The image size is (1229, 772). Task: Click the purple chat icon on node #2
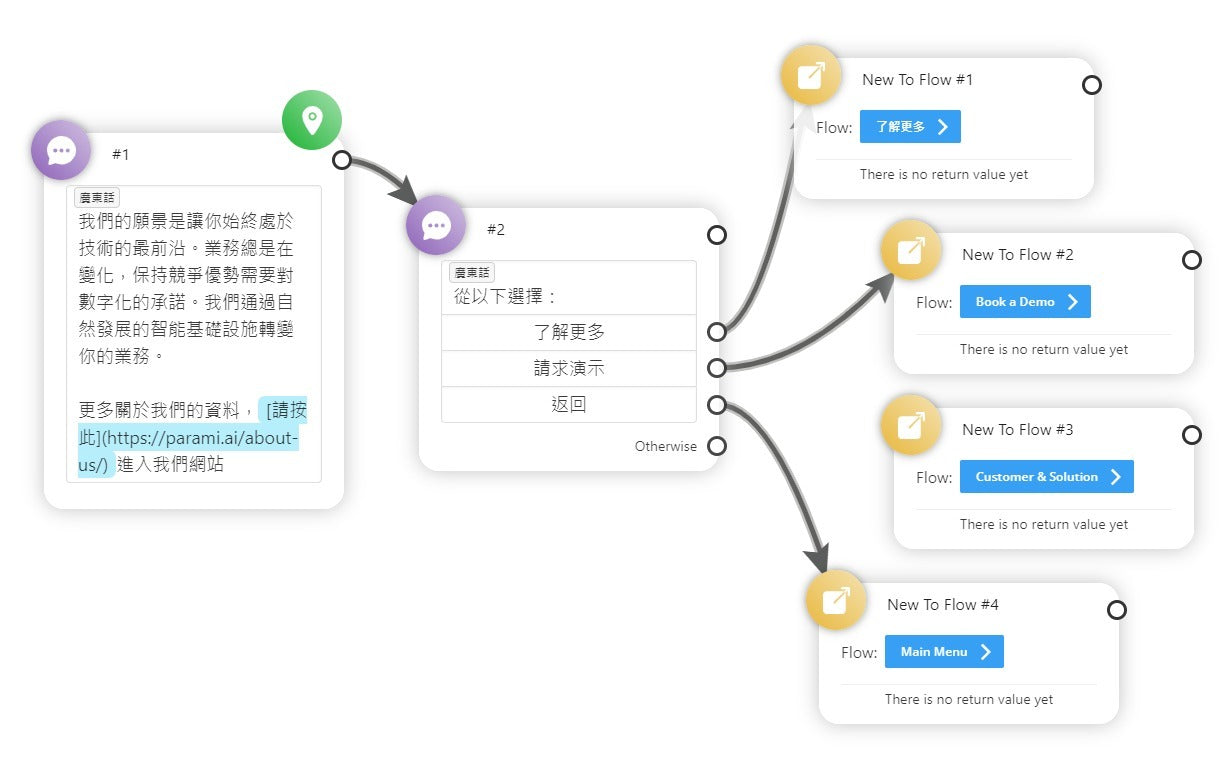click(436, 225)
